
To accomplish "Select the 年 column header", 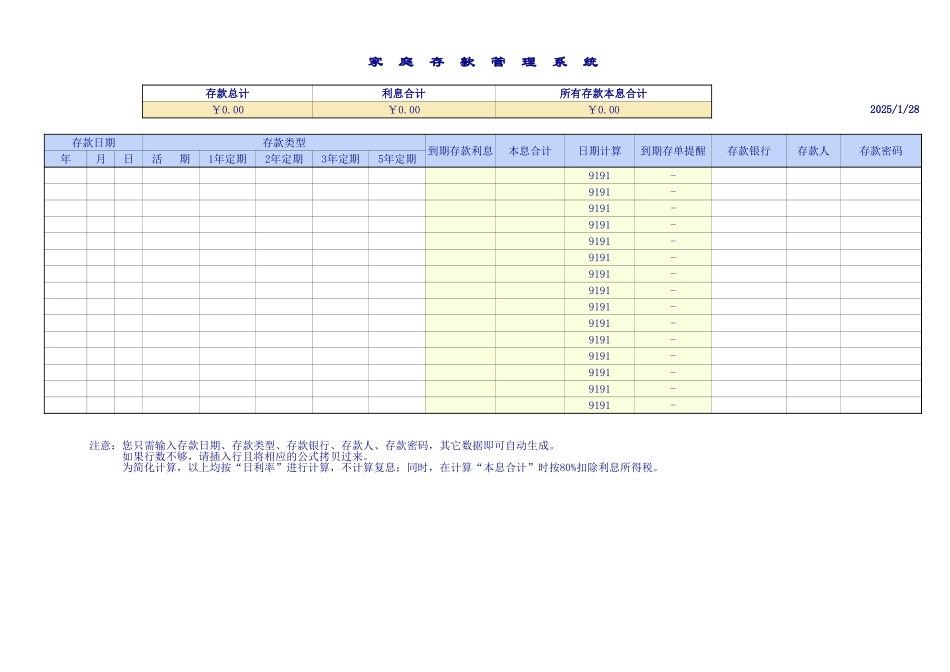I will pos(67,157).
